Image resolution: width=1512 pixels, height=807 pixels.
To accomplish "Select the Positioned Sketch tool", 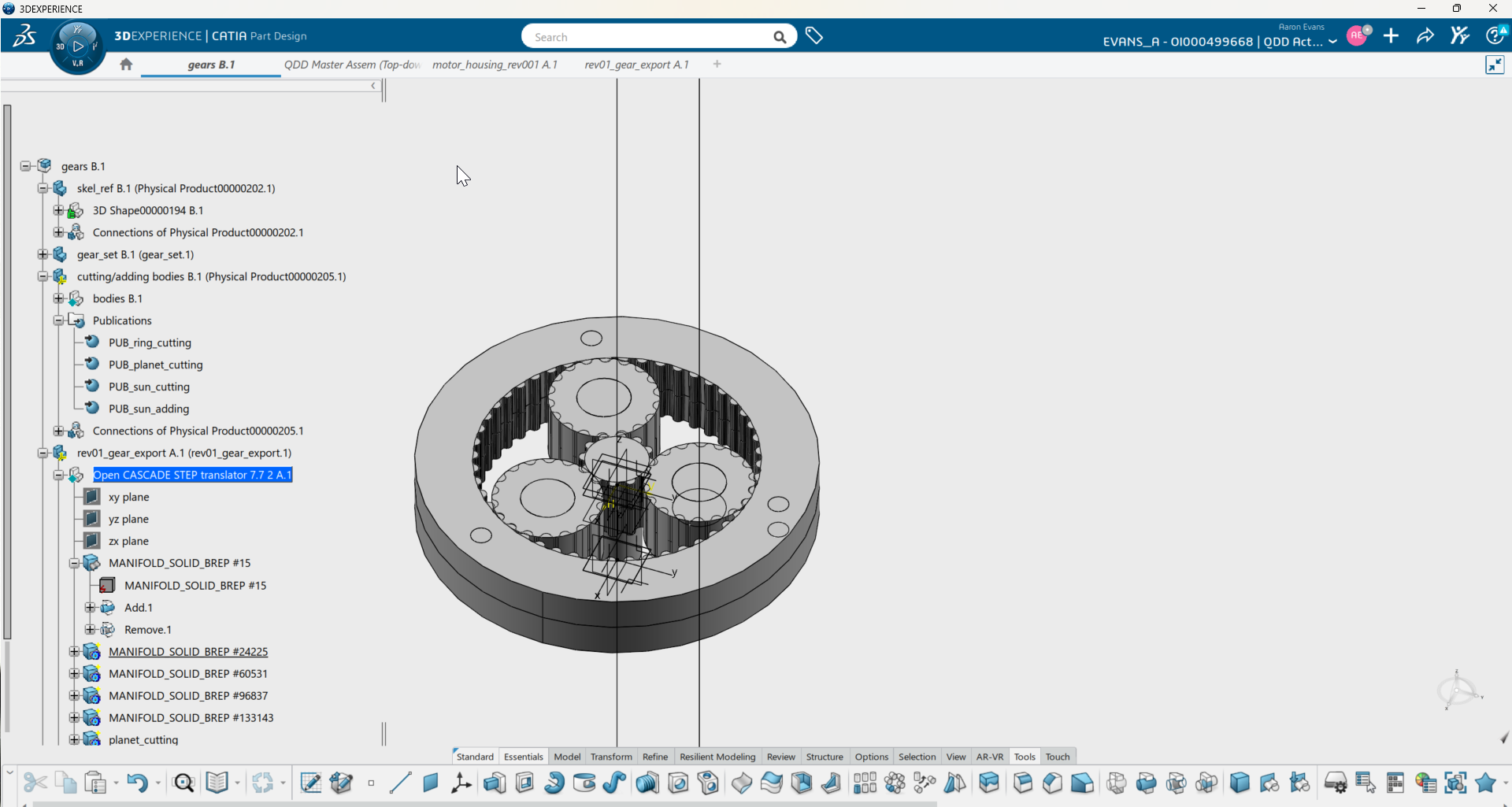I will (341, 783).
